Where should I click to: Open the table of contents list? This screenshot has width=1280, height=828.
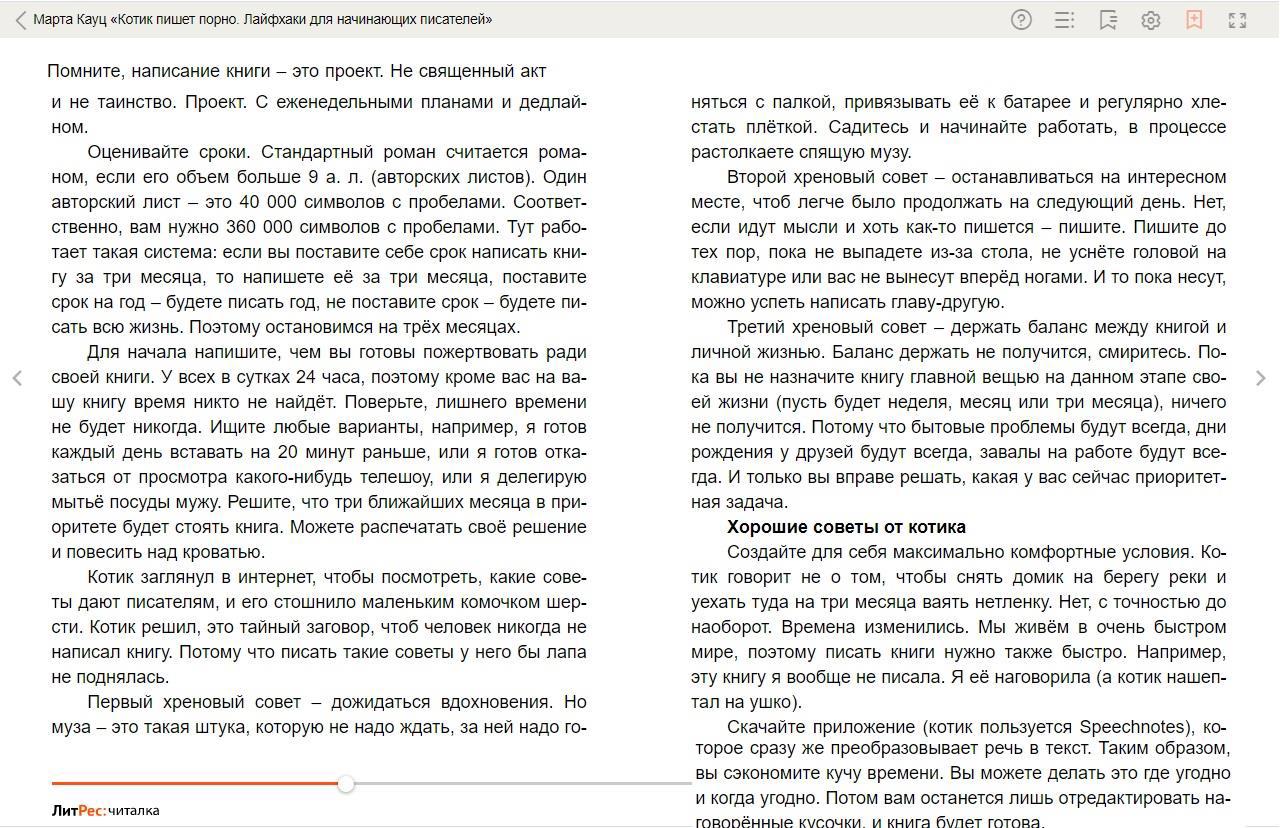pyautogui.click(x=1065, y=20)
